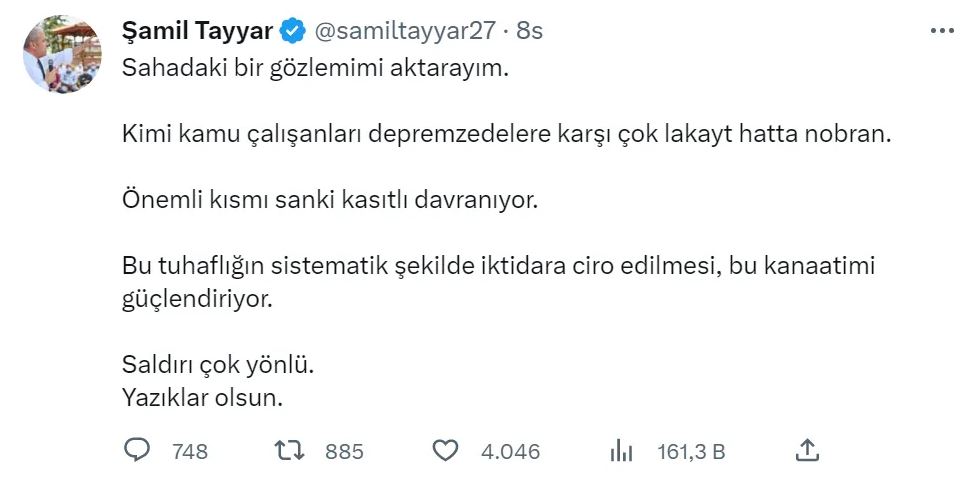974x481 pixels.
Task: Click the line "Önemli kısmı sanki kasıtlı davranıyor."
Action: [x=330, y=200]
